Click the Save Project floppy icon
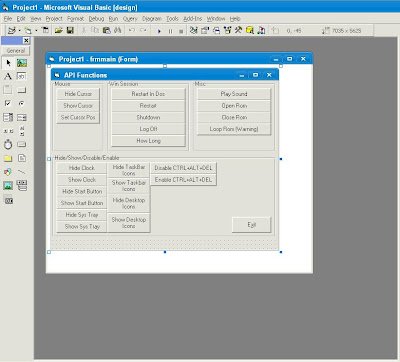Screen dimensions: 400x362 coord(70,31)
